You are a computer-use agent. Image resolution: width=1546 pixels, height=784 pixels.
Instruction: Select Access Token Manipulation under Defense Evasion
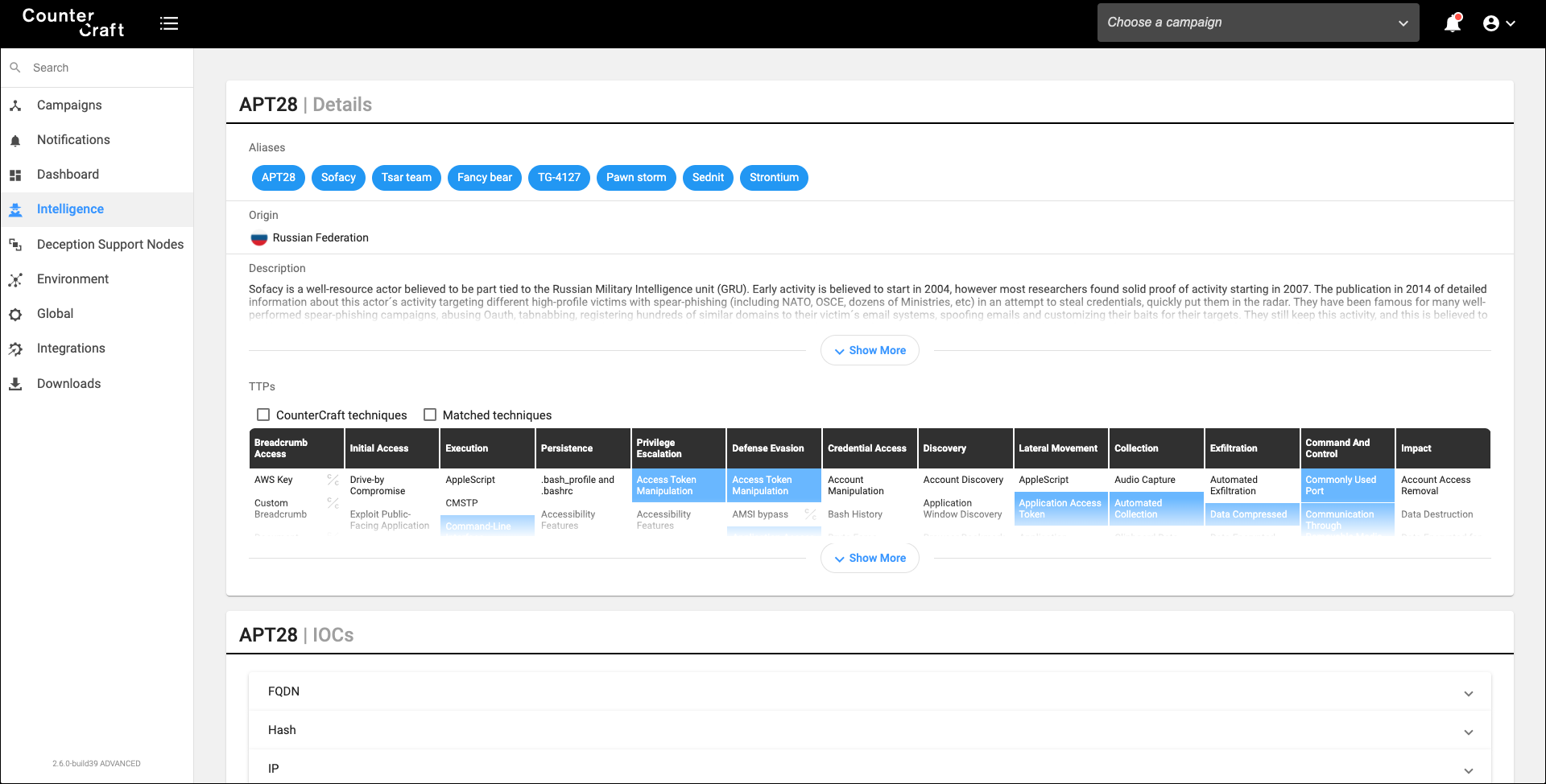point(774,485)
